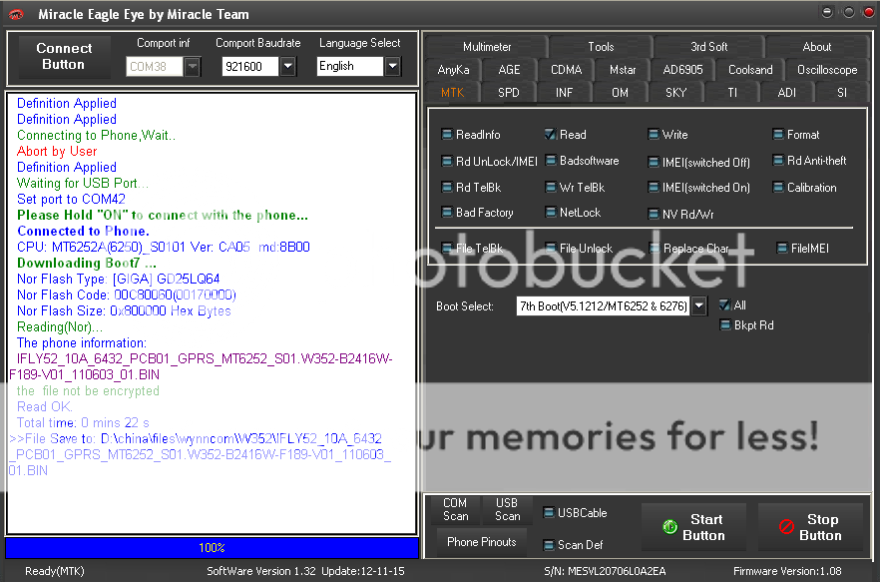Select the OM tab
880x582 pixels.
(620, 93)
